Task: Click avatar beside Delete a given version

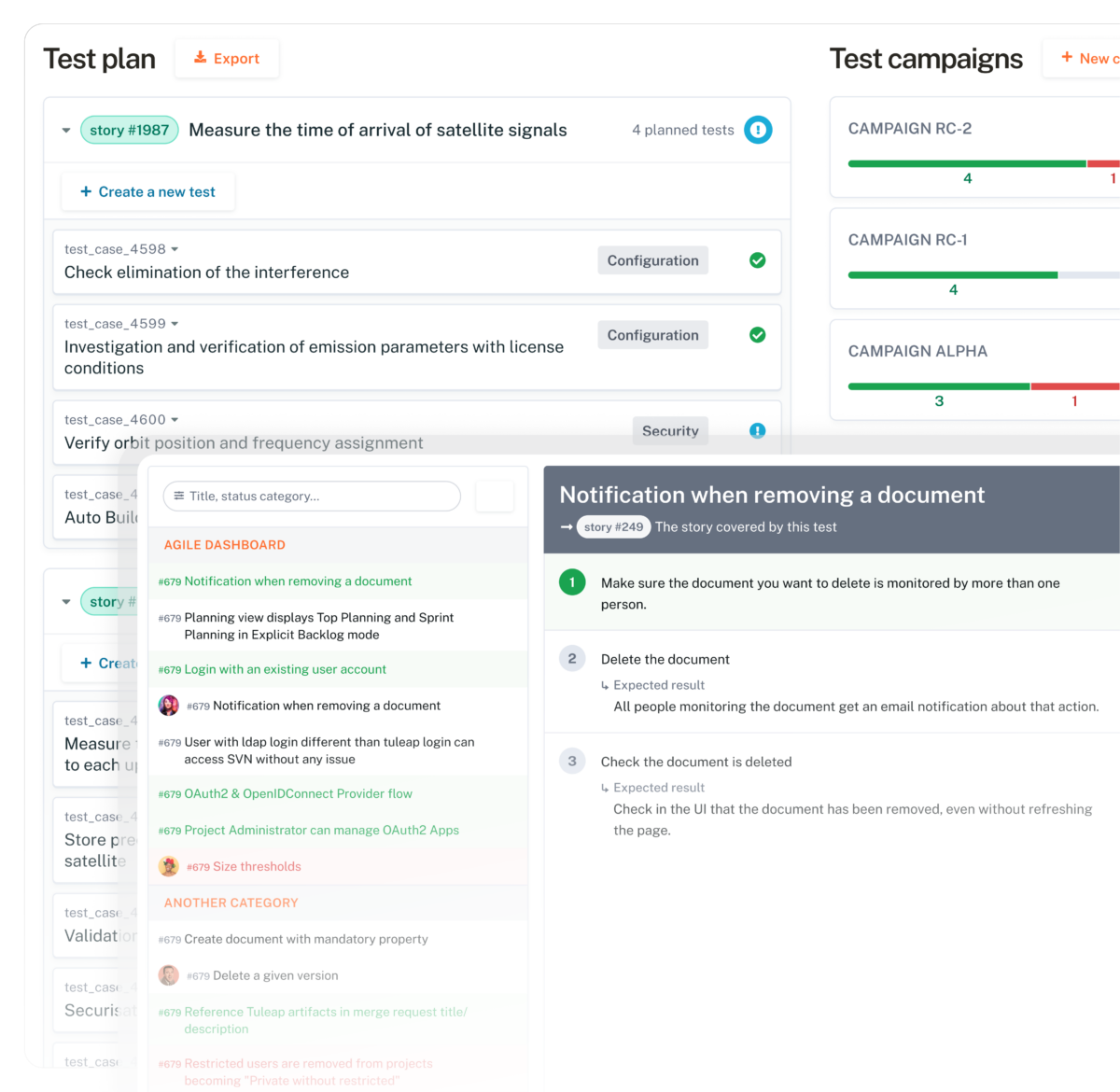Action: point(169,975)
